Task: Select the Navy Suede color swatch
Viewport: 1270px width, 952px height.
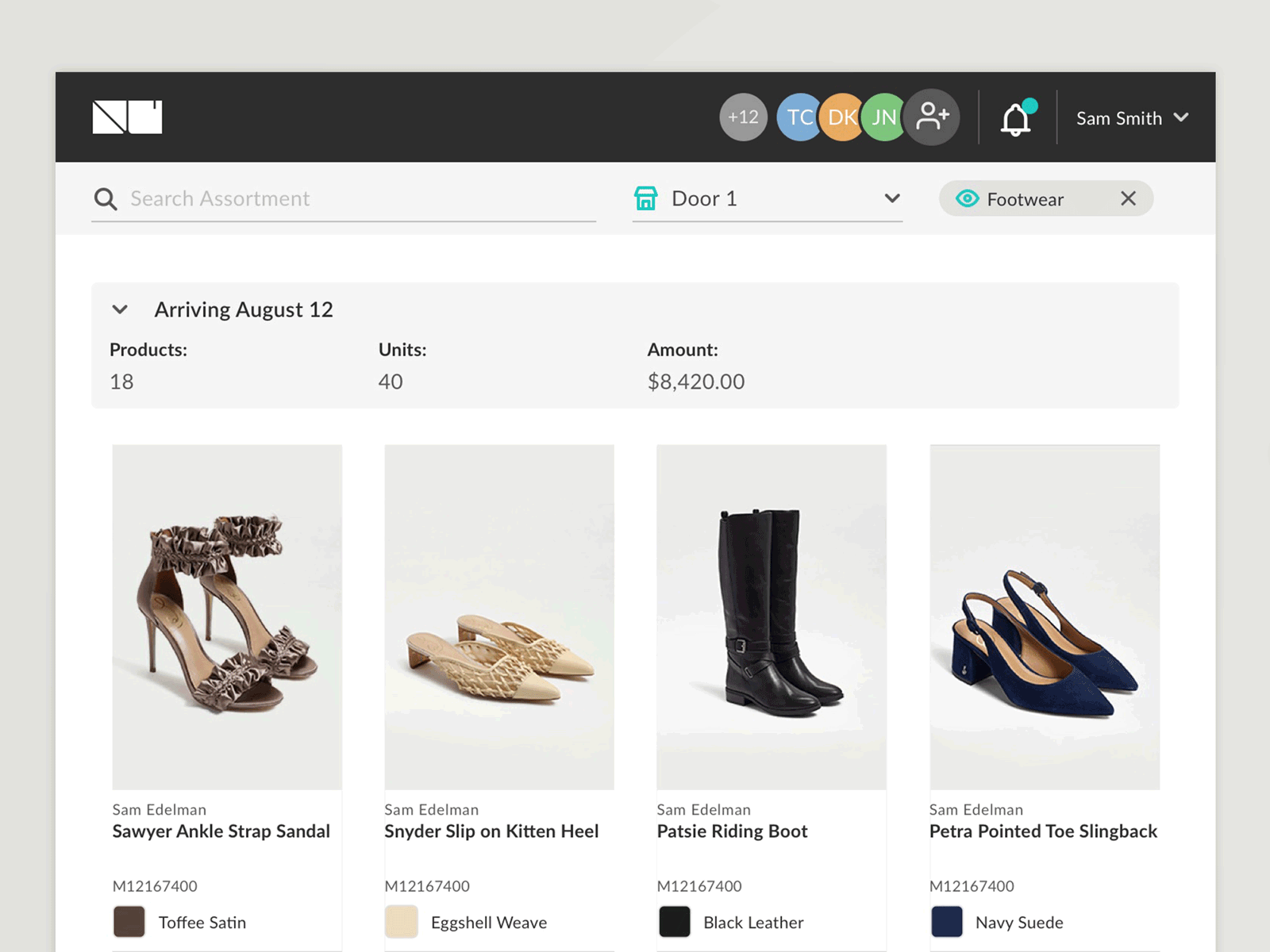Action: coord(947,922)
